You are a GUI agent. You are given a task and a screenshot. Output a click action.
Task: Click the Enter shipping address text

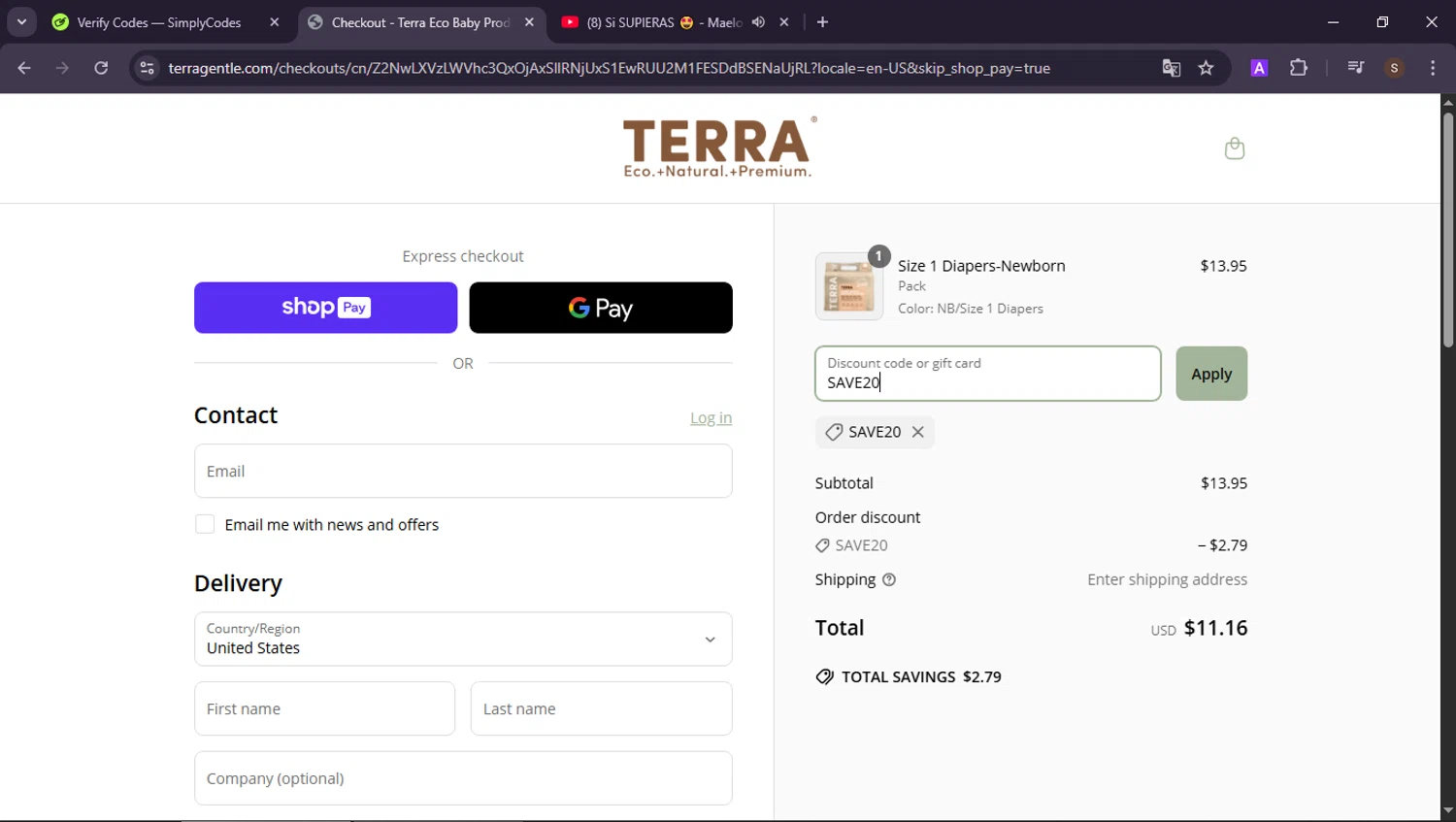(1167, 579)
